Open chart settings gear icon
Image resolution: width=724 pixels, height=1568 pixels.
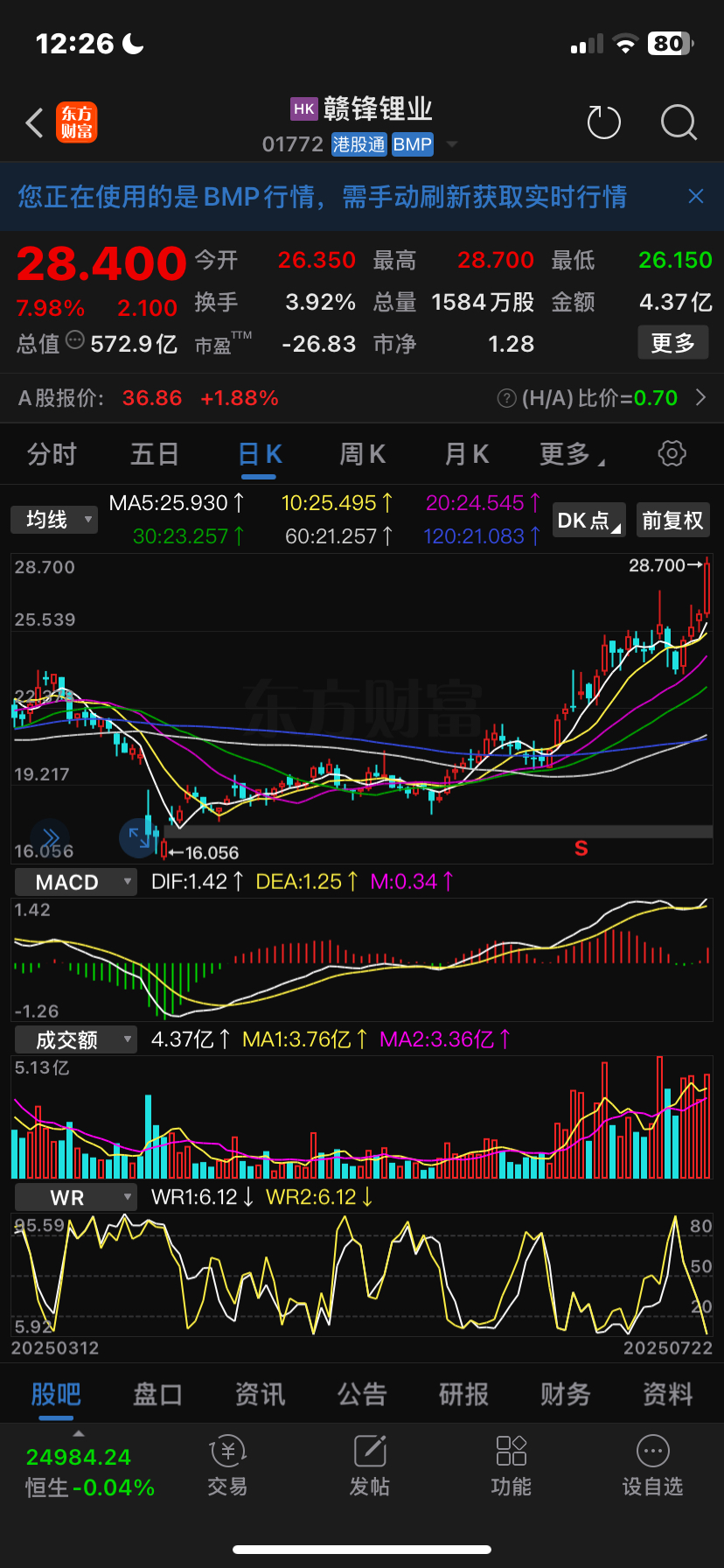[672, 453]
